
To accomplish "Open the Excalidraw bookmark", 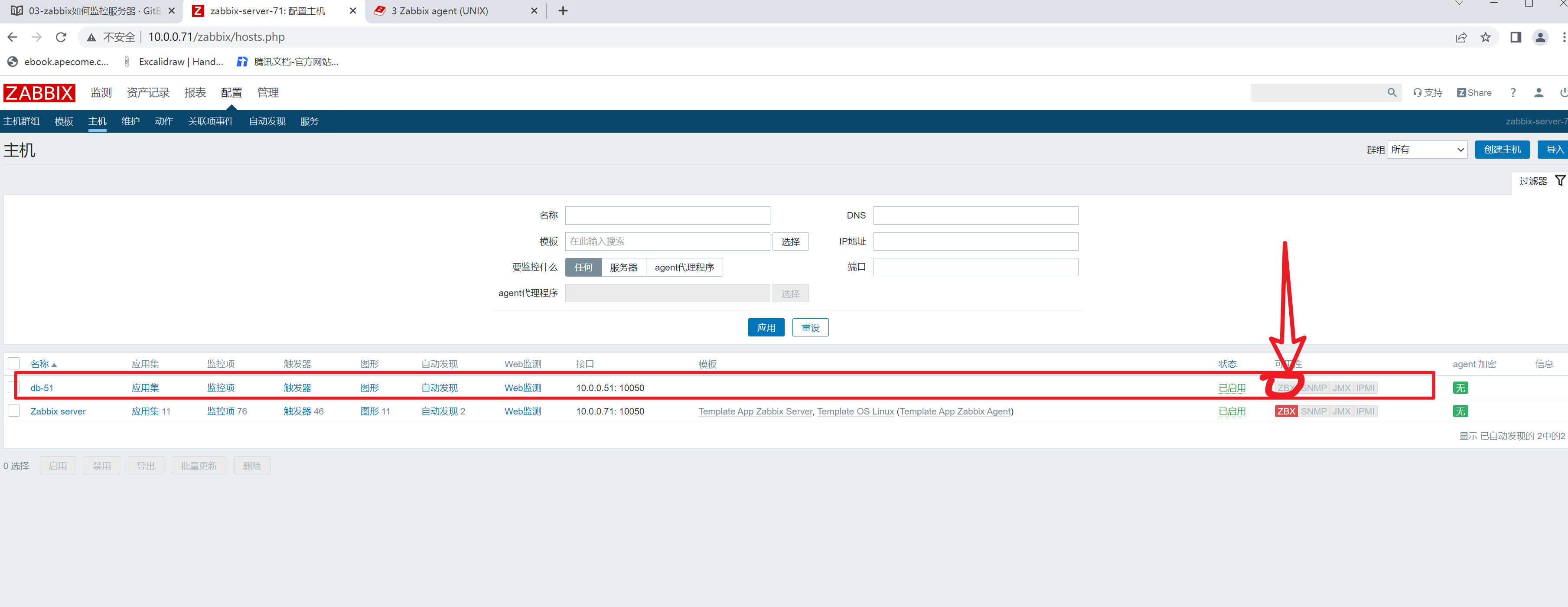I will (x=173, y=62).
